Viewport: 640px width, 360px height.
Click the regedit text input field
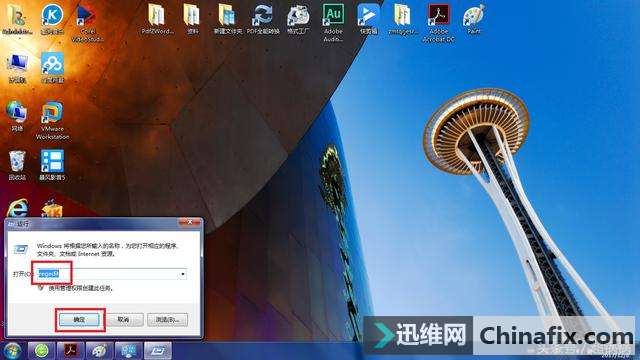(x=111, y=274)
